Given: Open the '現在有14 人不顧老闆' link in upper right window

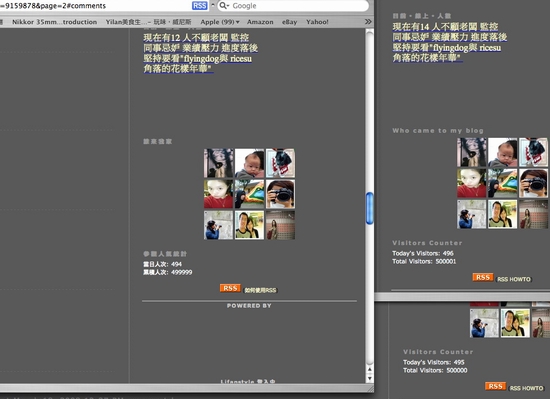Looking at the screenshot, I should pyautogui.click(x=450, y=42).
